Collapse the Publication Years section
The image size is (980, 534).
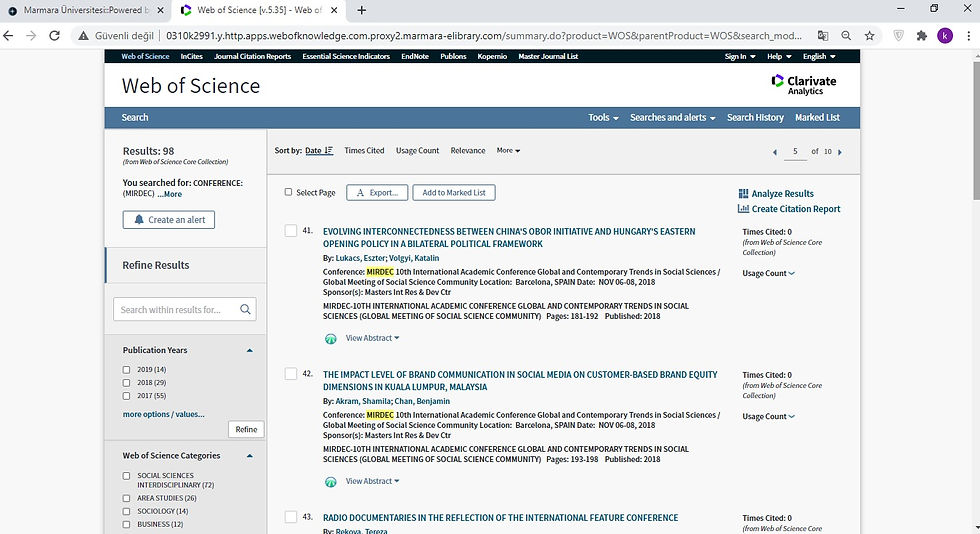pyautogui.click(x=249, y=350)
